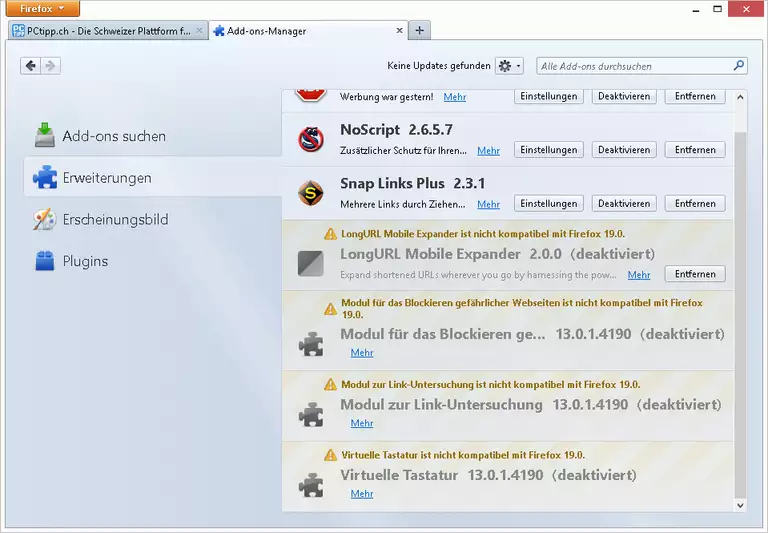This screenshot has width=768, height=533.
Task: Open a new tab with plus button
Action: point(420,30)
